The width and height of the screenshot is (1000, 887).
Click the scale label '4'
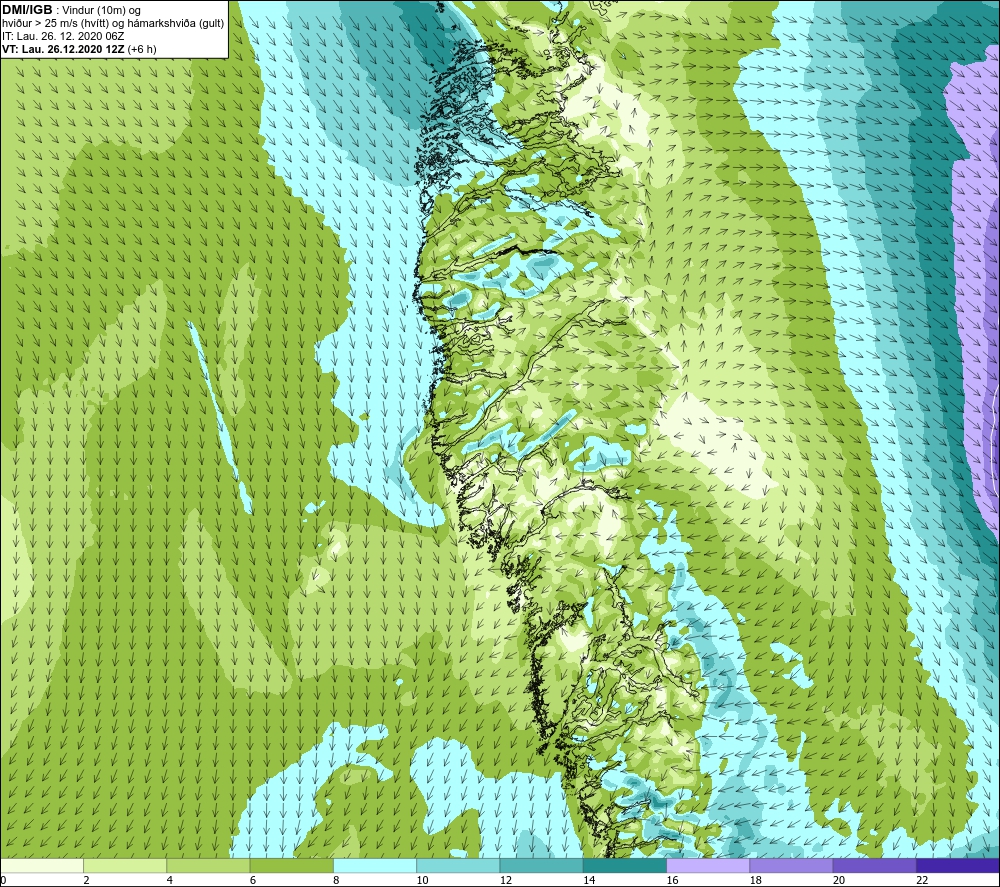click(170, 881)
